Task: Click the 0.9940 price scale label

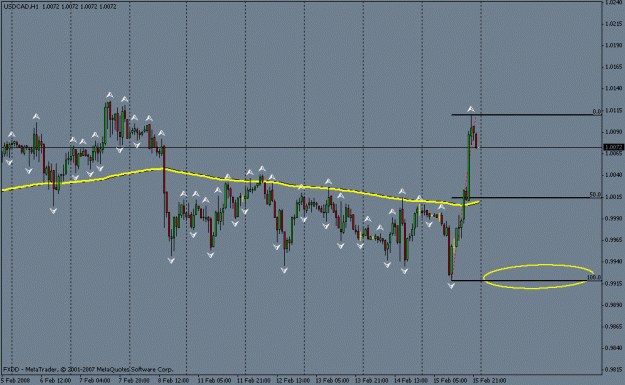Action: (x=614, y=262)
